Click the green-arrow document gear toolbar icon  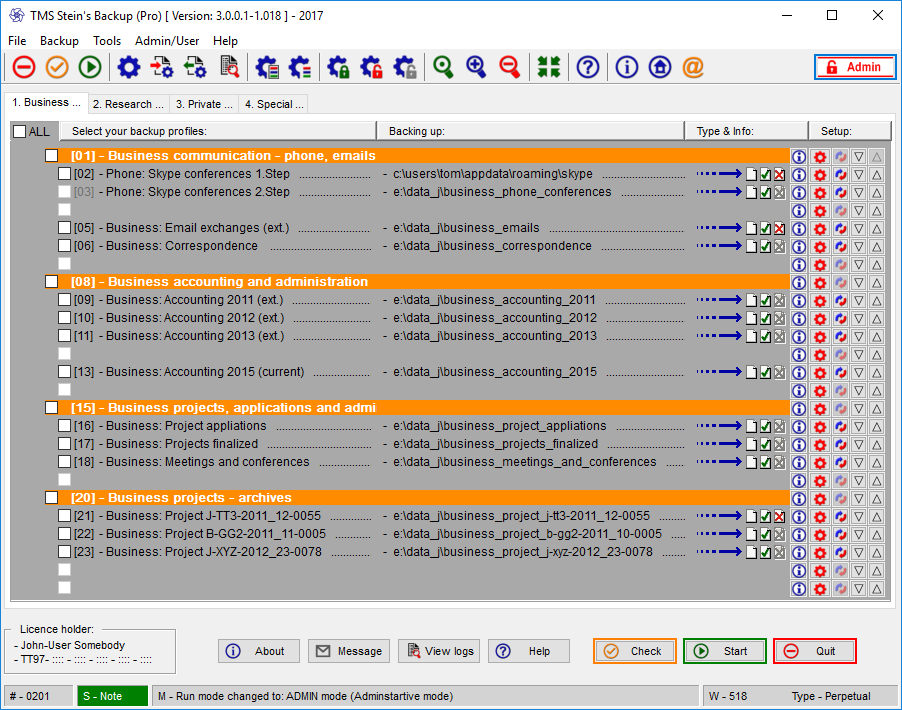pos(196,67)
